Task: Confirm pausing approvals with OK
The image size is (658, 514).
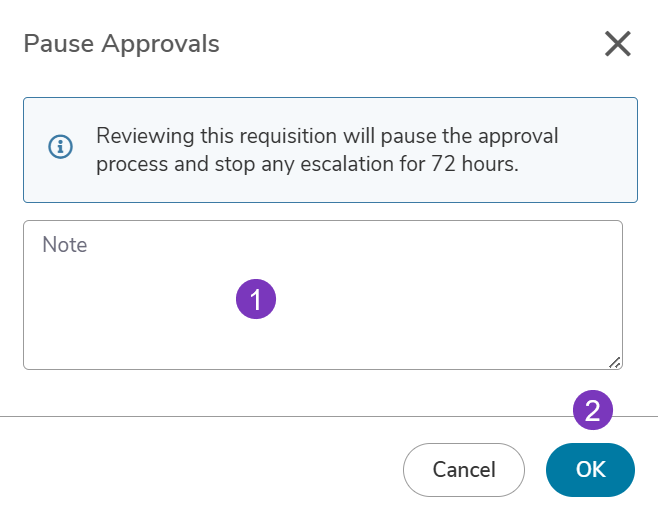Action: (x=590, y=470)
